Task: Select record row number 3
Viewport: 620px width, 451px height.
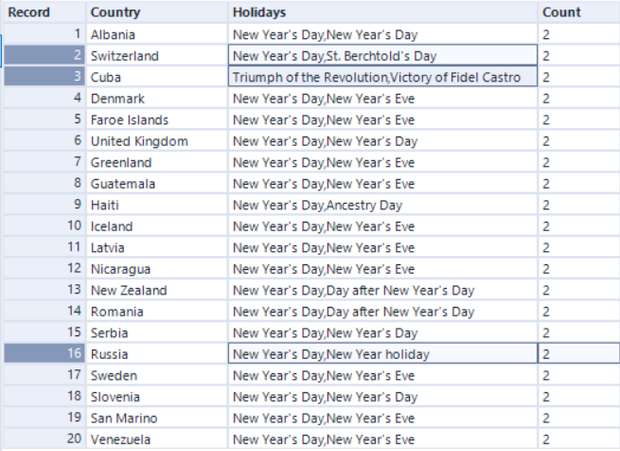Action: 42,77
